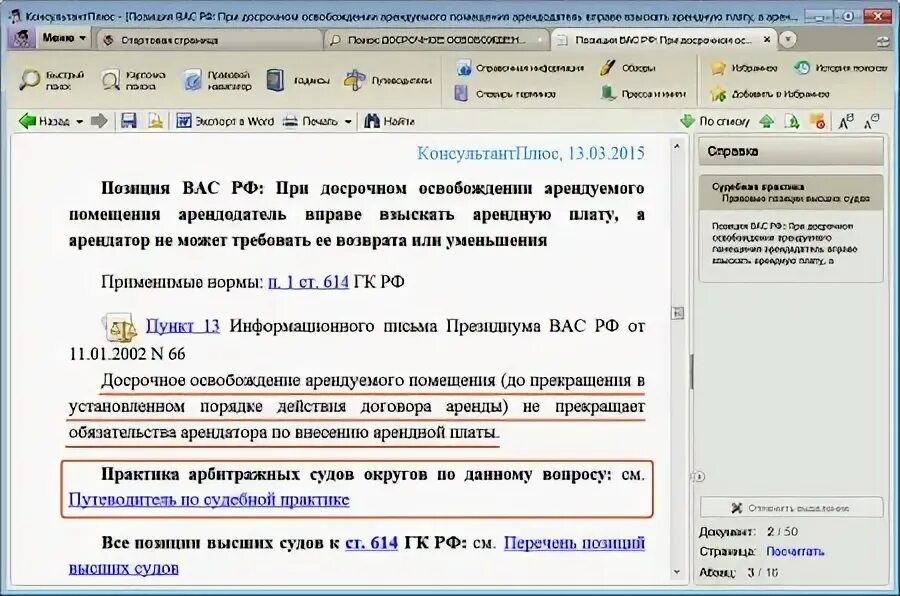Open Пункт 13 link
The height and width of the screenshot is (596, 900).
pos(183,326)
